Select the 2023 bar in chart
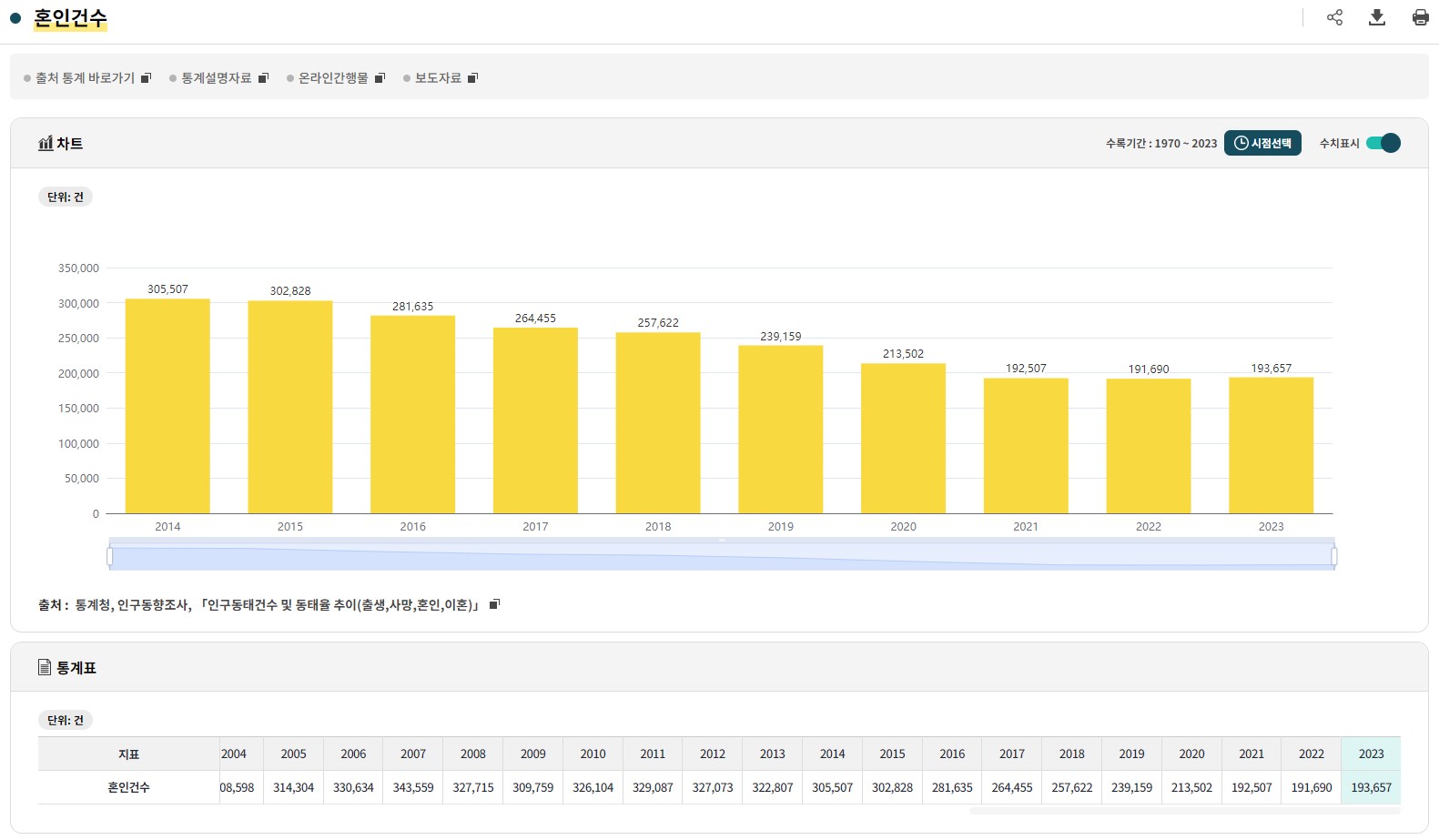 1272,445
